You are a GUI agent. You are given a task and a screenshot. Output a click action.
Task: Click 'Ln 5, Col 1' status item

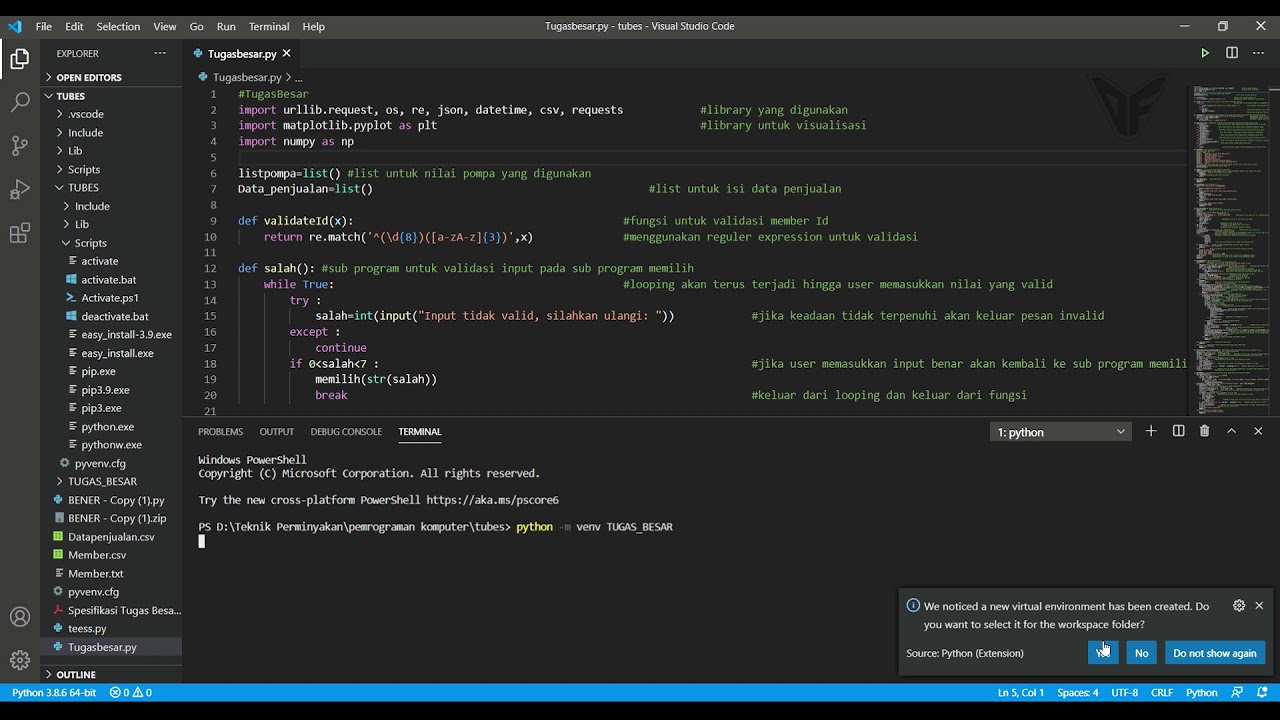click(1020, 692)
